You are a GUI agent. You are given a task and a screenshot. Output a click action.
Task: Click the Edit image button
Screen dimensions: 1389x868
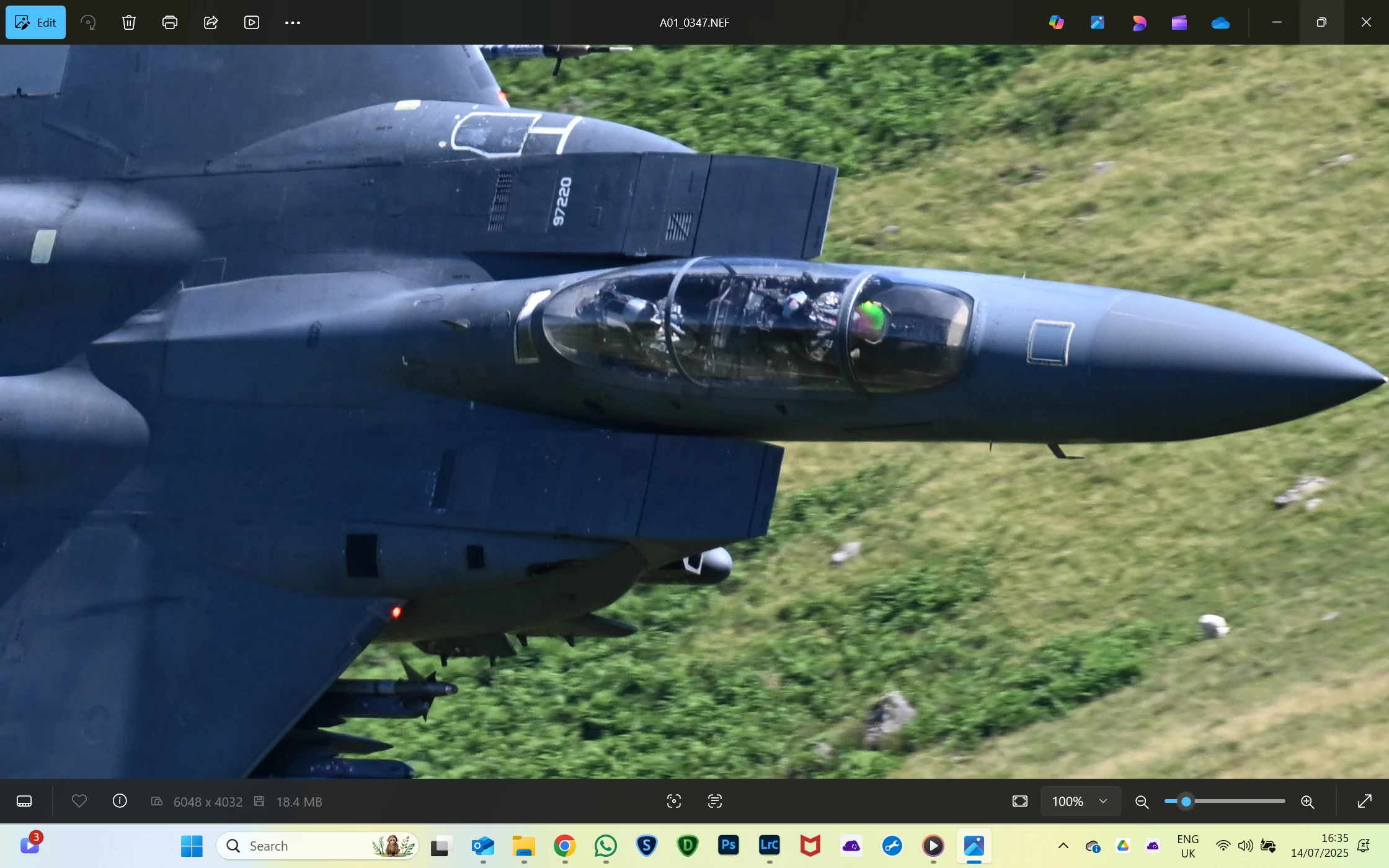click(x=35, y=22)
